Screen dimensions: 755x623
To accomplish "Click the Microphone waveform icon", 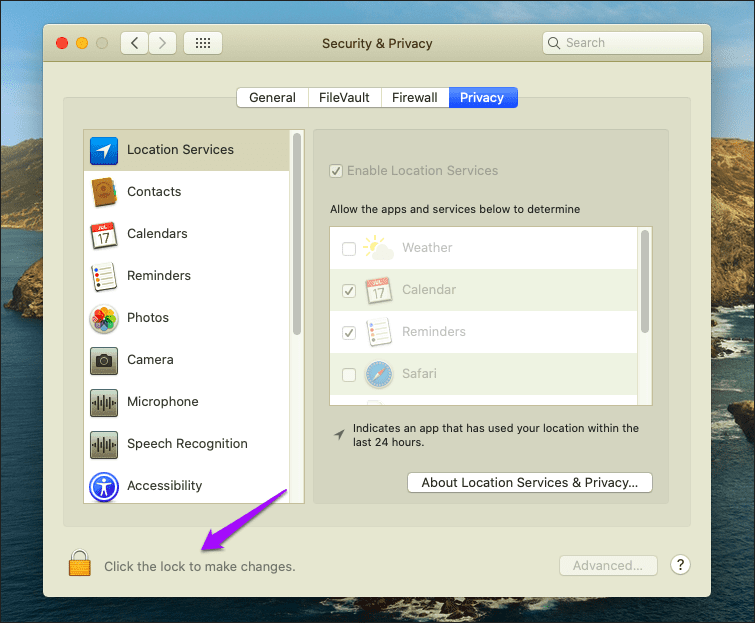I will click(x=104, y=402).
